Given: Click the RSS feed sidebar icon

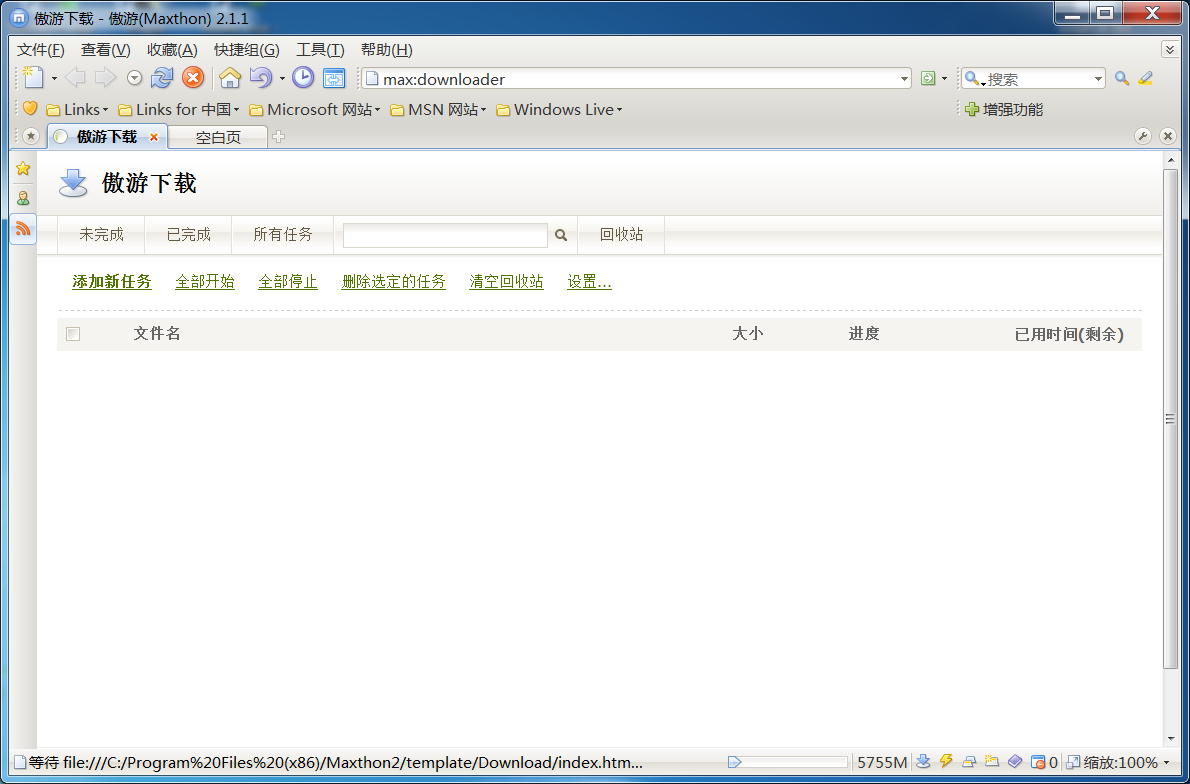Looking at the screenshot, I should 23,229.
